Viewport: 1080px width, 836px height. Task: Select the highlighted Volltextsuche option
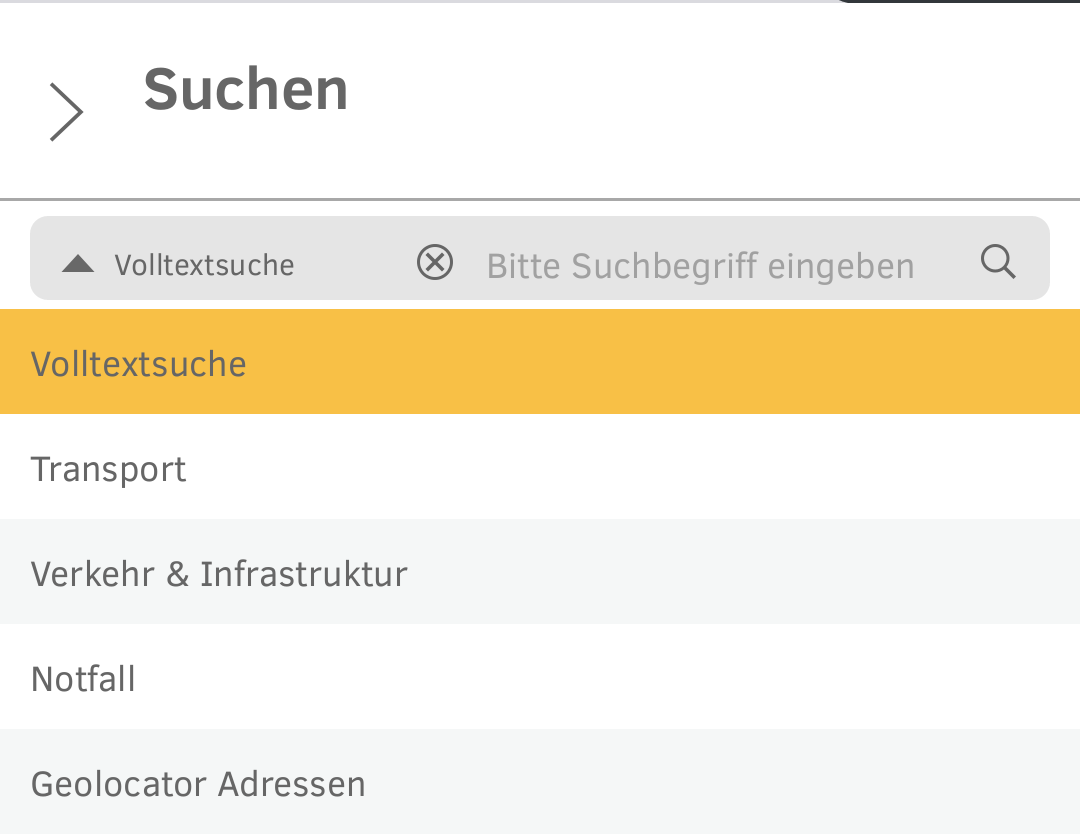139,362
